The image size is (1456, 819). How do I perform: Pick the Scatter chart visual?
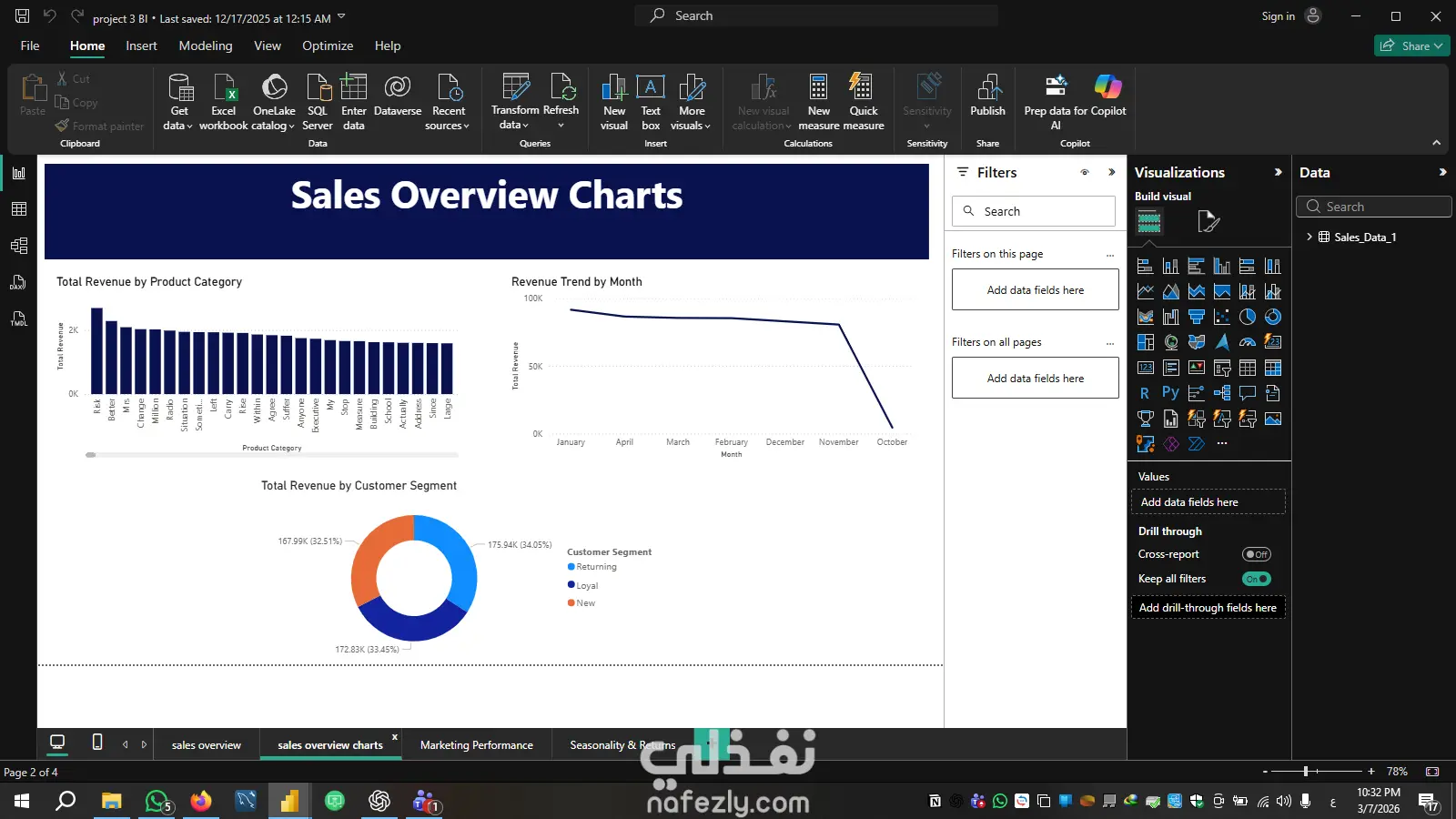pyautogui.click(x=1222, y=317)
